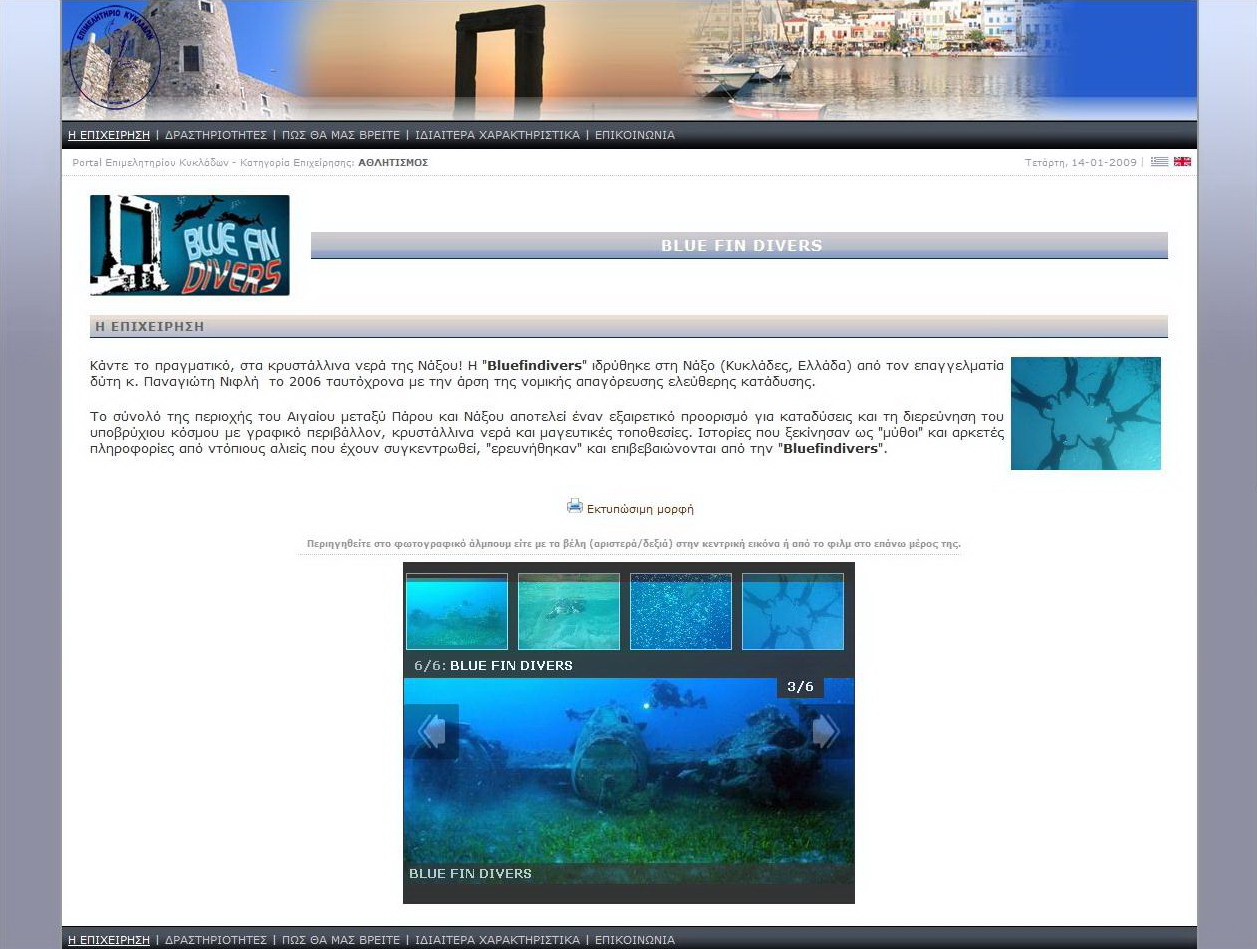Click the paragraph starting Κάντε το πραγματικό

pos(547,374)
